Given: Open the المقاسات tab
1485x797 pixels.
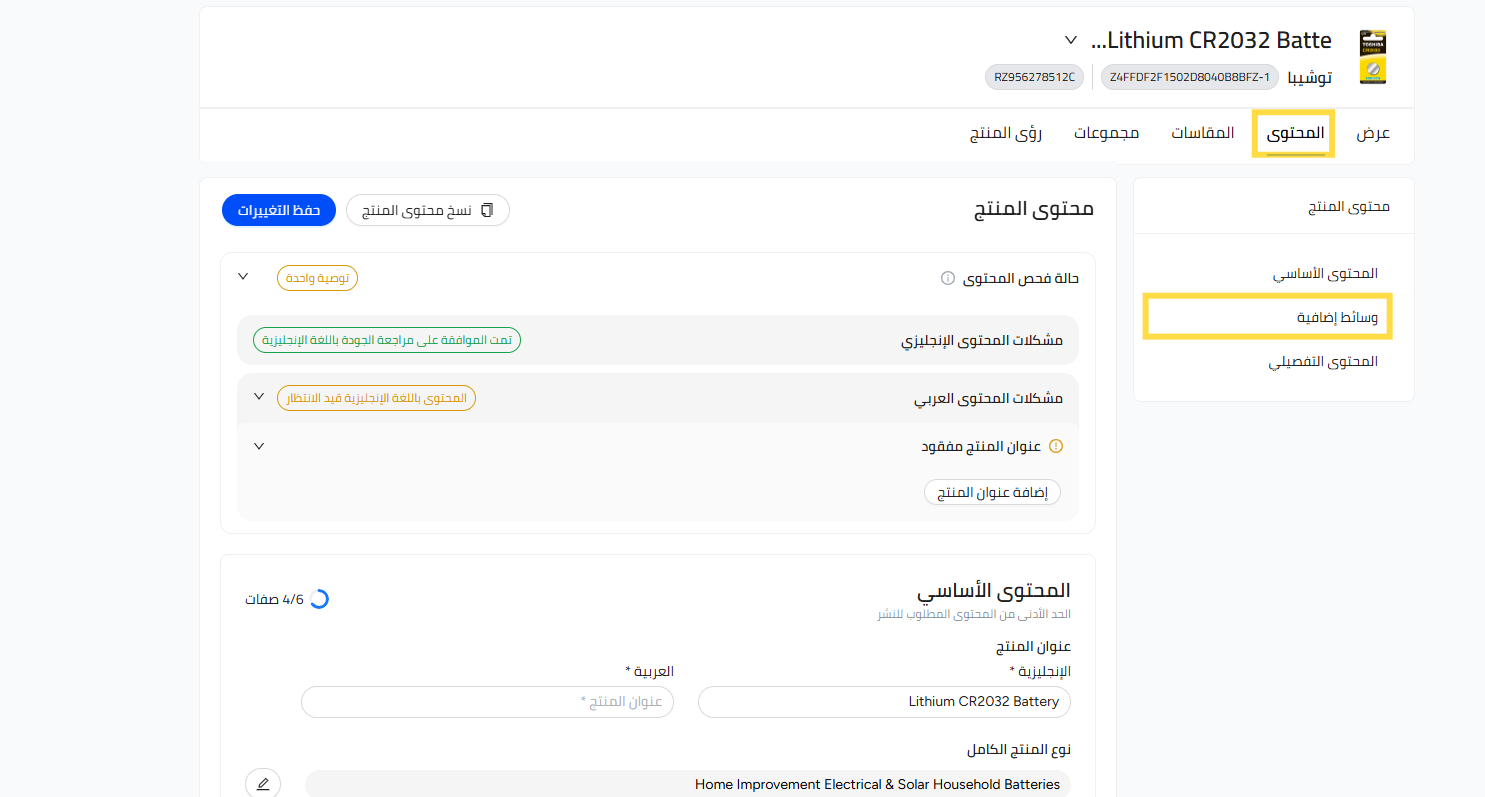Looking at the screenshot, I should click(1202, 134).
